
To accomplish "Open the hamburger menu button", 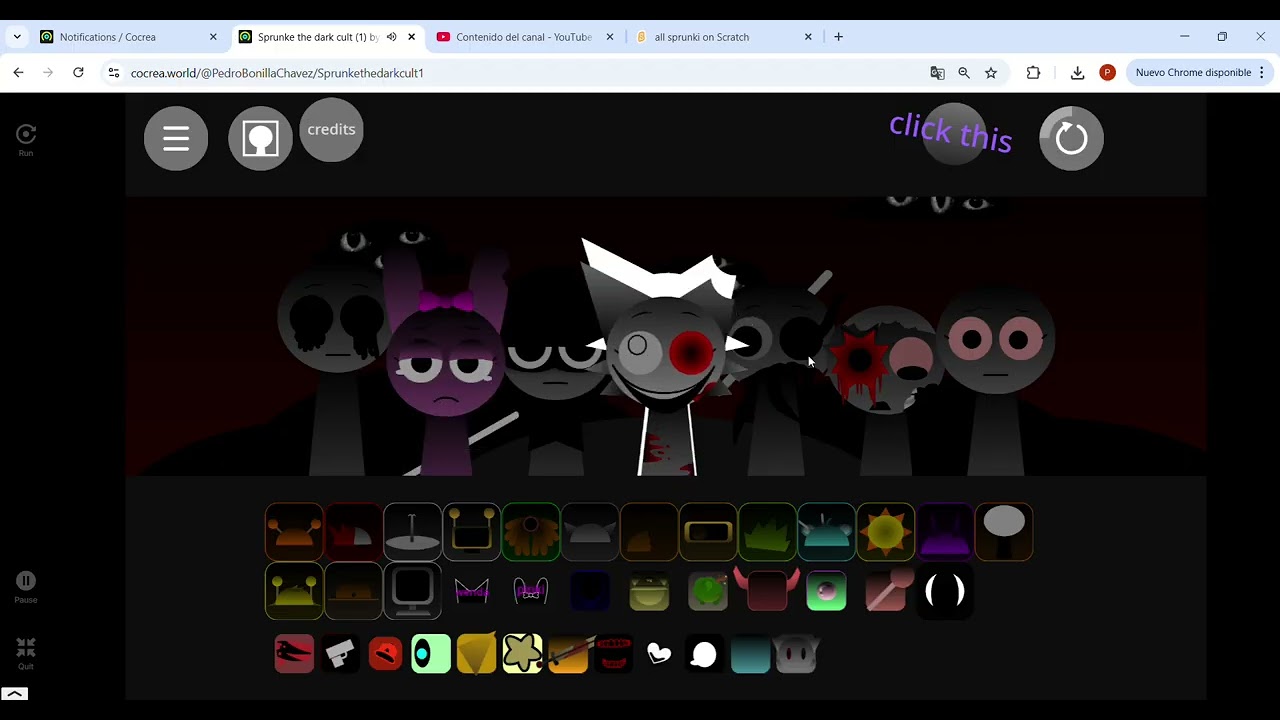I will click(176, 138).
